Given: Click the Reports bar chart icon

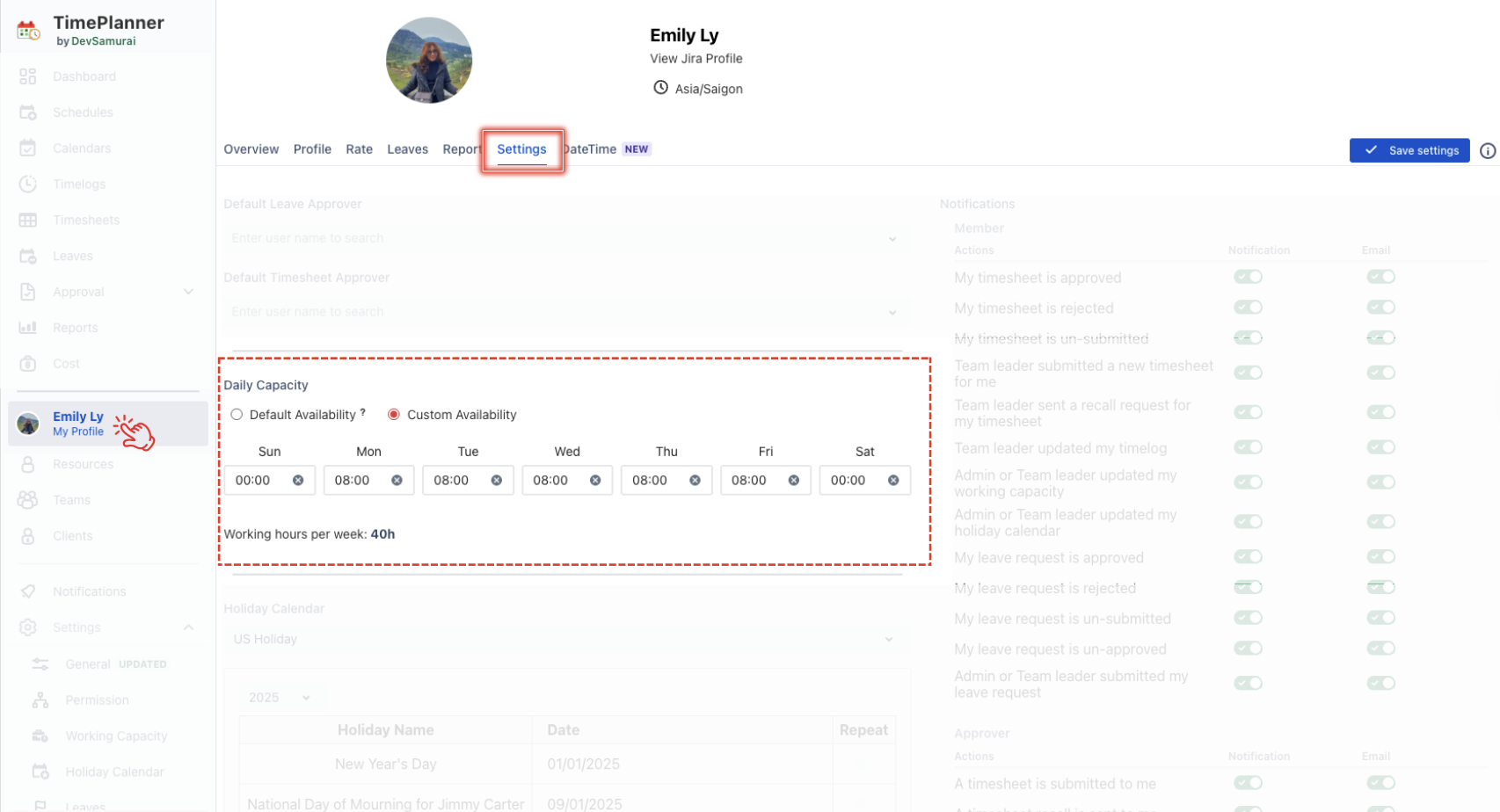Looking at the screenshot, I should pyautogui.click(x=27, y=328).
